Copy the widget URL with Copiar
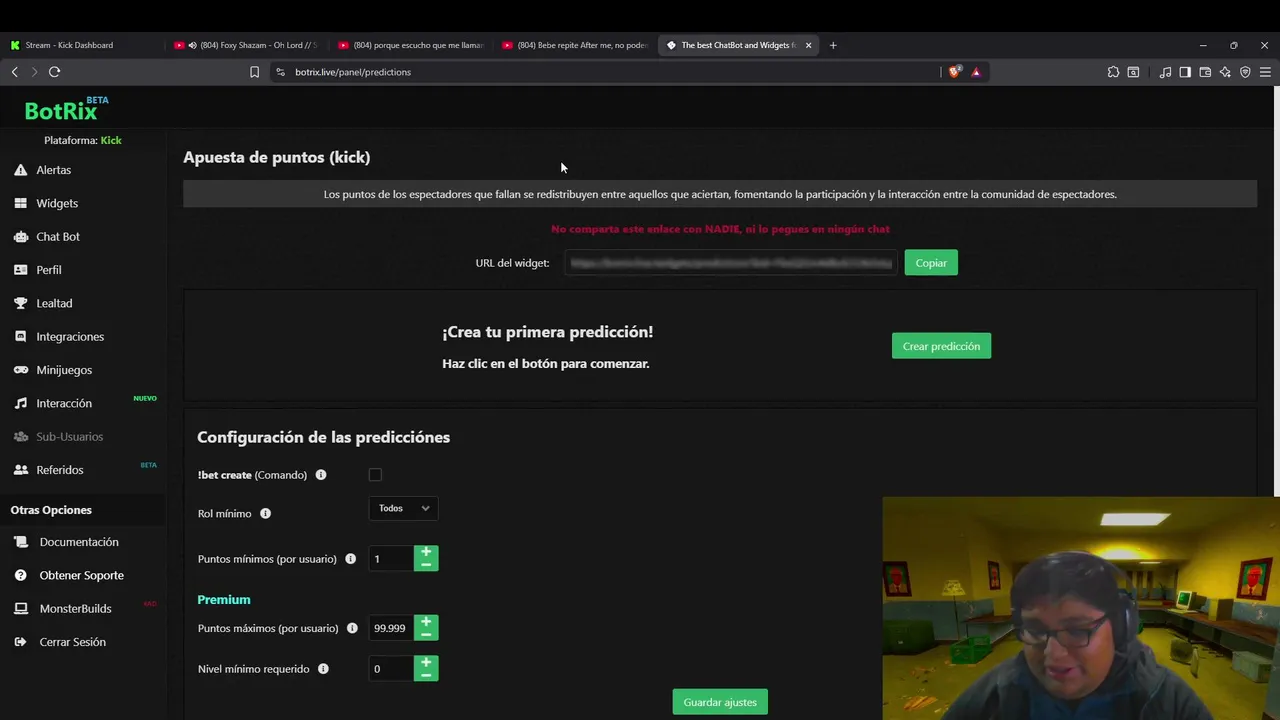Screen dimensions: 1280x720 coord(931,263)
